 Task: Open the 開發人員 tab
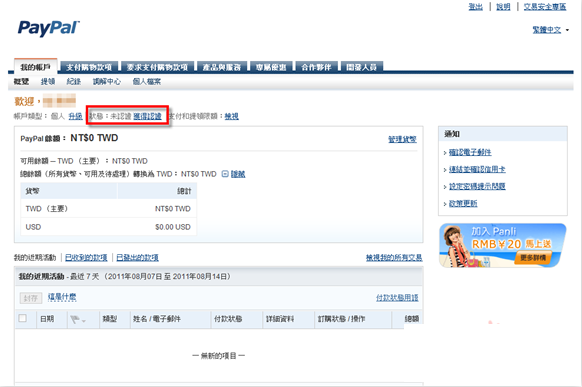point(362,67)
